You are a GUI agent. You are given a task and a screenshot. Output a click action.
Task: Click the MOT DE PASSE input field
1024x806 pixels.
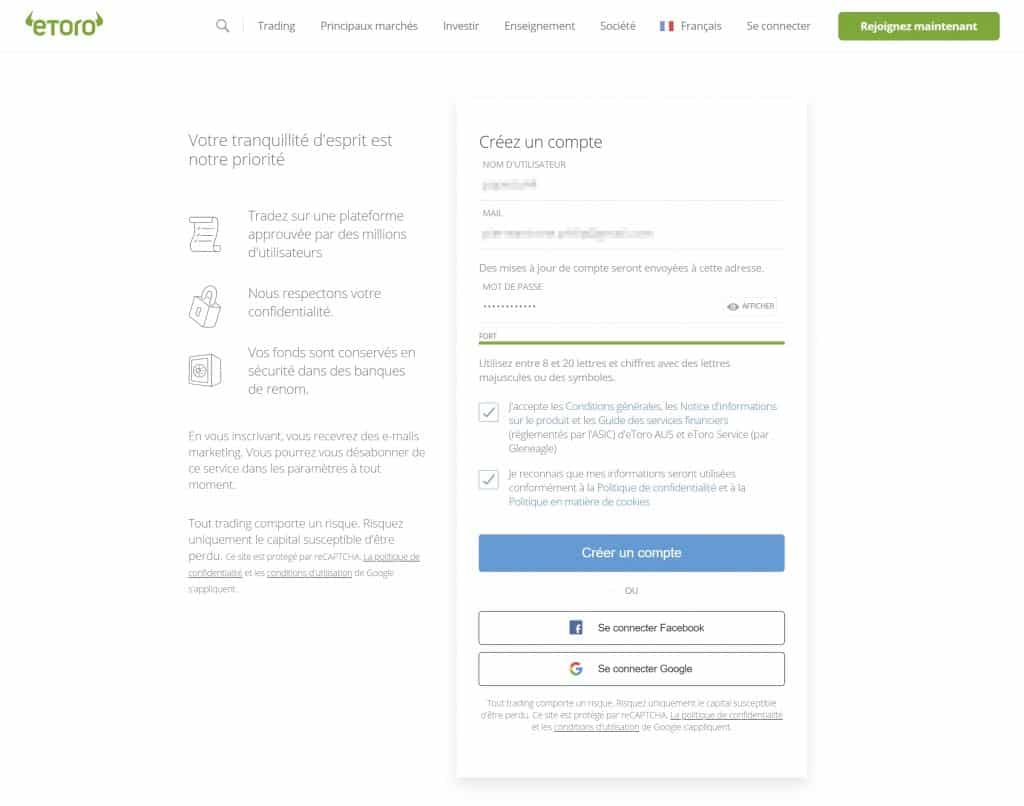click(x=600, y=306)
